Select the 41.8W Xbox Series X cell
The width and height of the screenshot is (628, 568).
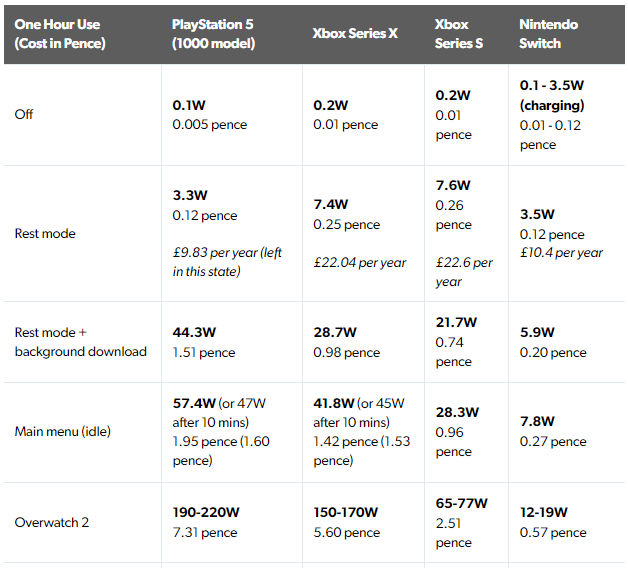[362, 432]
